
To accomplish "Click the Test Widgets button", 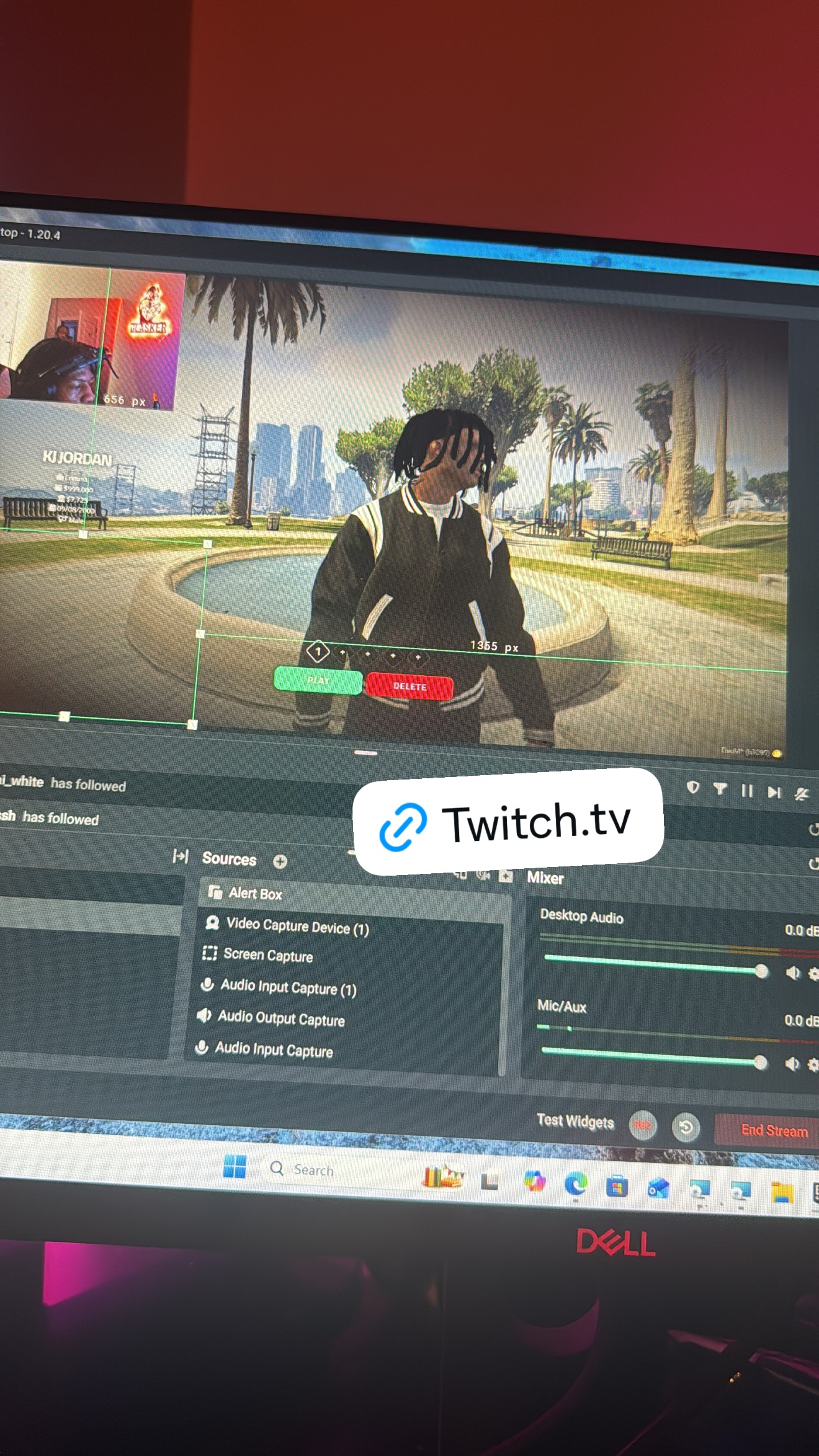I will point(575,1121).
